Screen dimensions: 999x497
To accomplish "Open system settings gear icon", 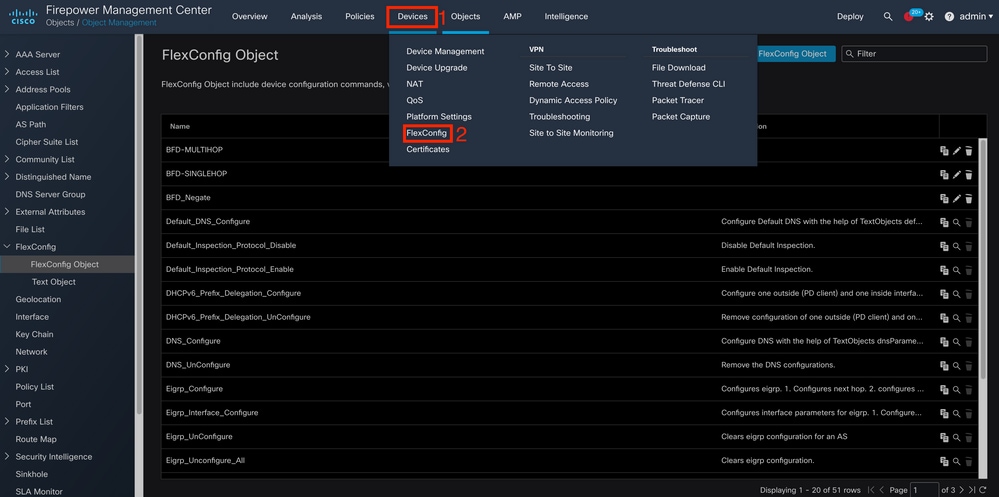I will pyautogui.click(x=929, y=17).
